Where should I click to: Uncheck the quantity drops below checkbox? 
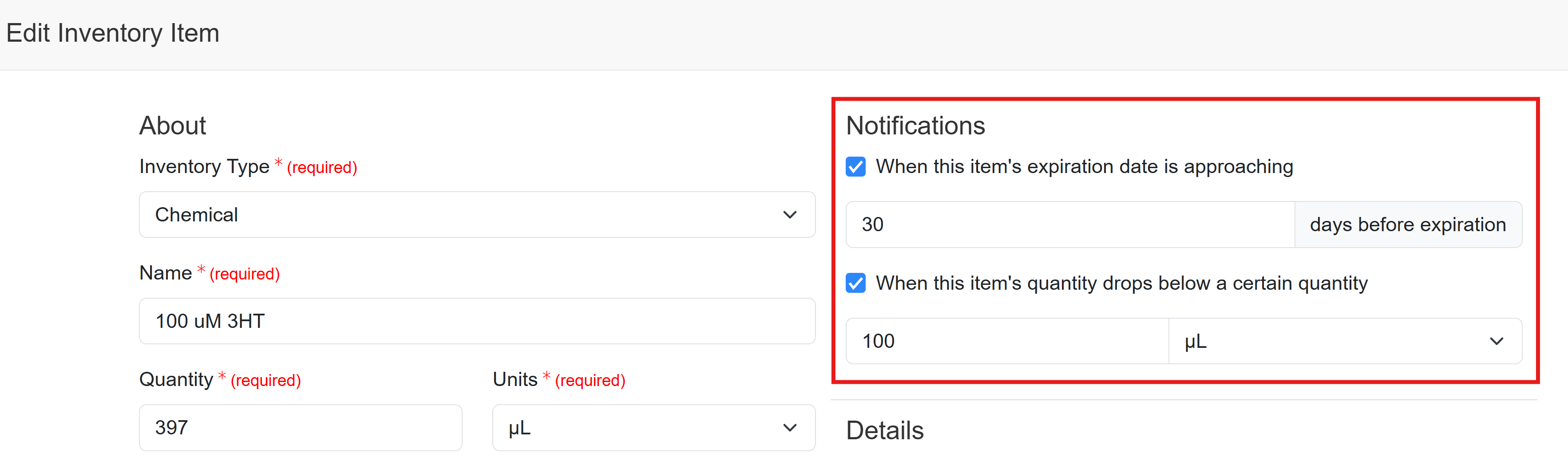tap(855, 284)
